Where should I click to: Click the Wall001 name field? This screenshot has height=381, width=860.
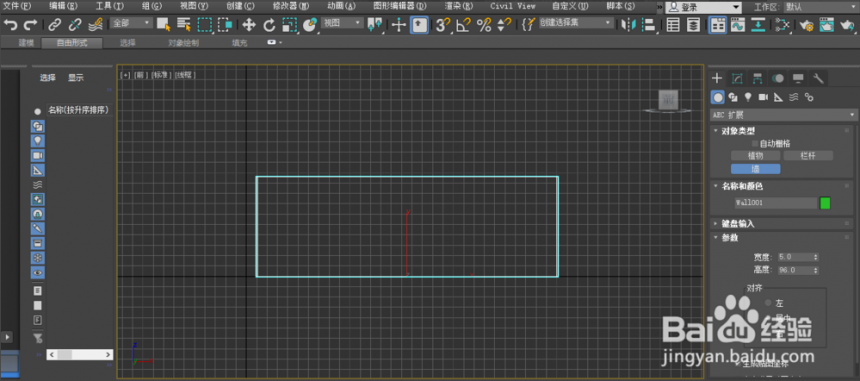[776, 203]
